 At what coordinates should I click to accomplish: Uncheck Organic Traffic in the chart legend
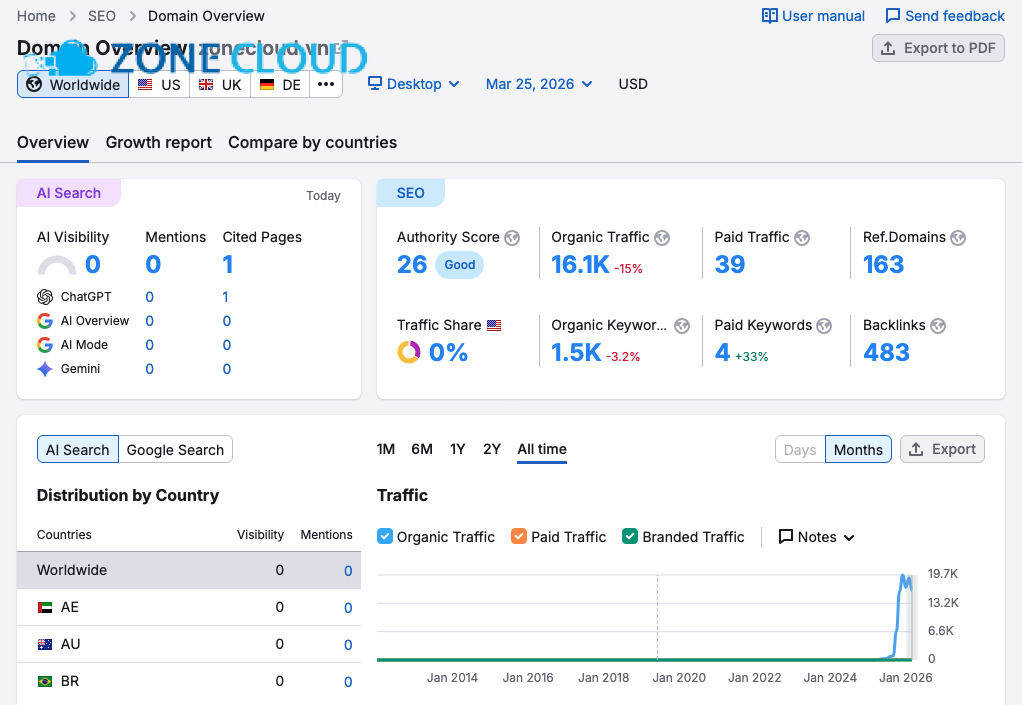[384, 536]
